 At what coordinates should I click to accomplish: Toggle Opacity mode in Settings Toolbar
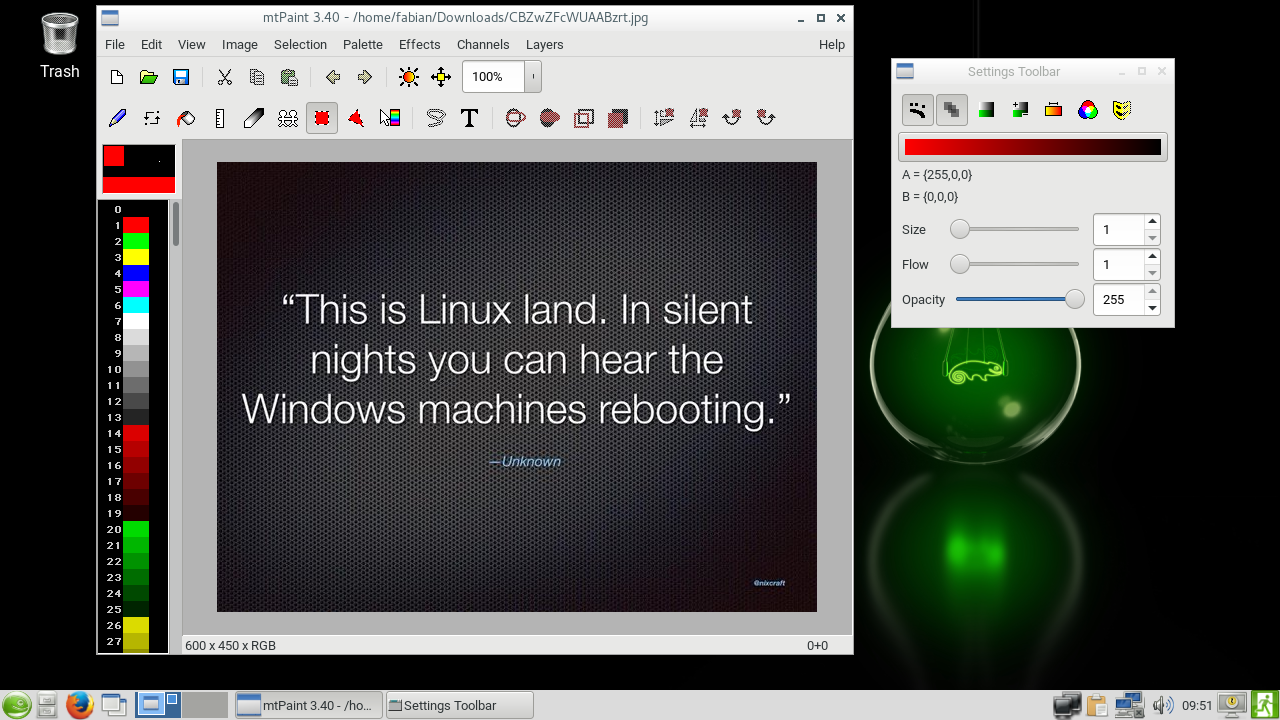952,110
